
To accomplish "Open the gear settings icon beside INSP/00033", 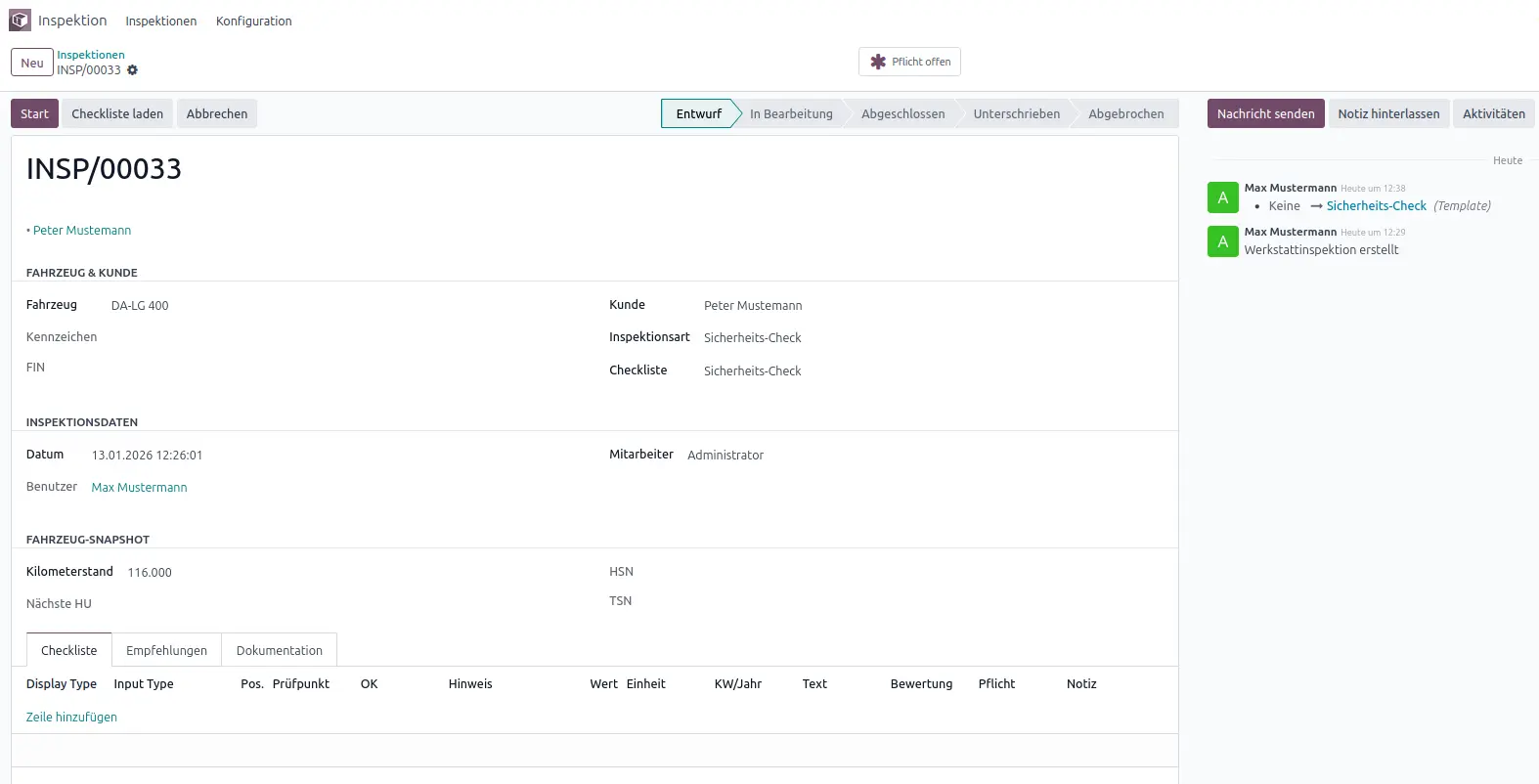I will [133, 70].
